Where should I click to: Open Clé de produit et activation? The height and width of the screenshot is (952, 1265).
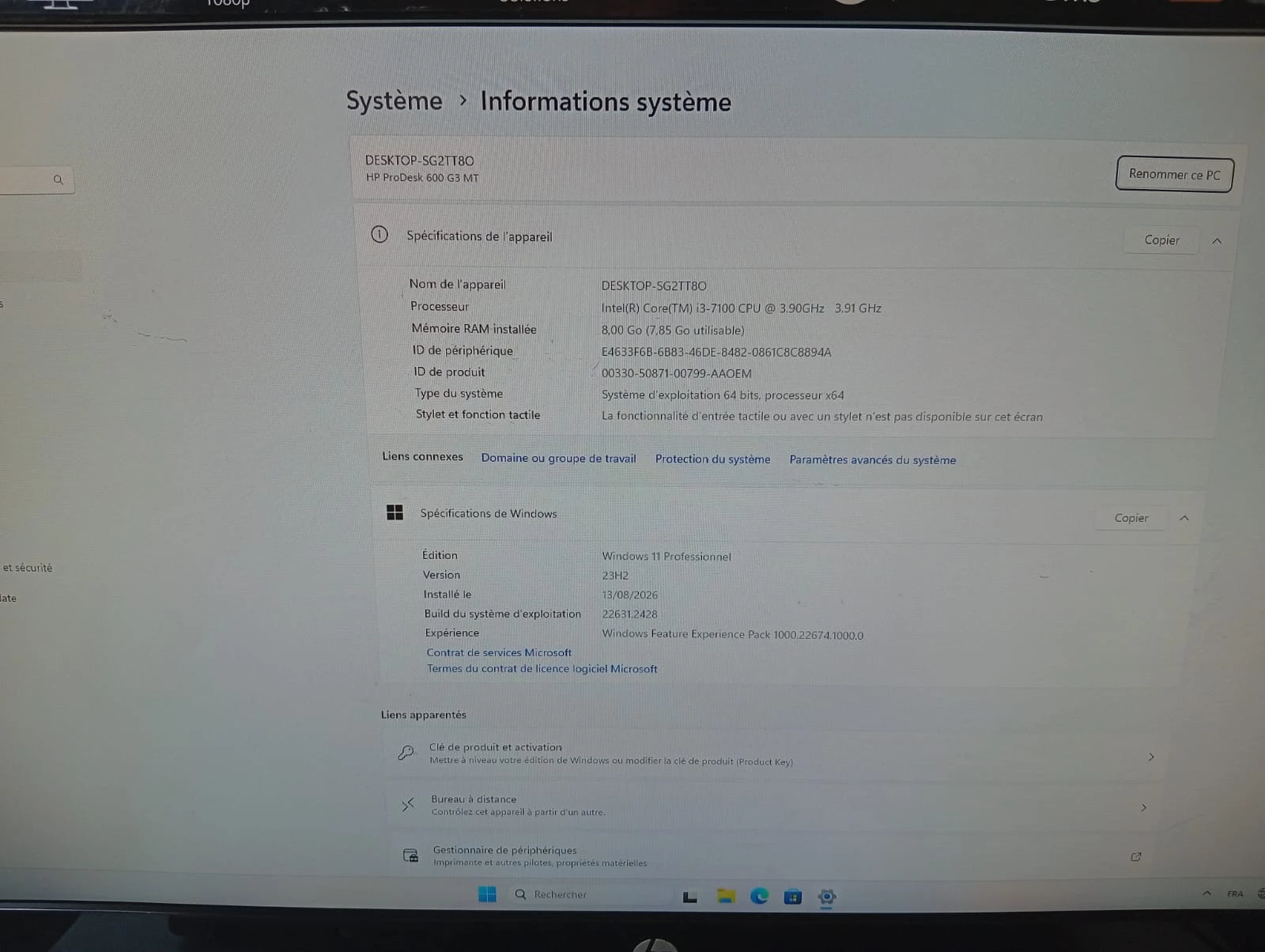tap(775, 755)
